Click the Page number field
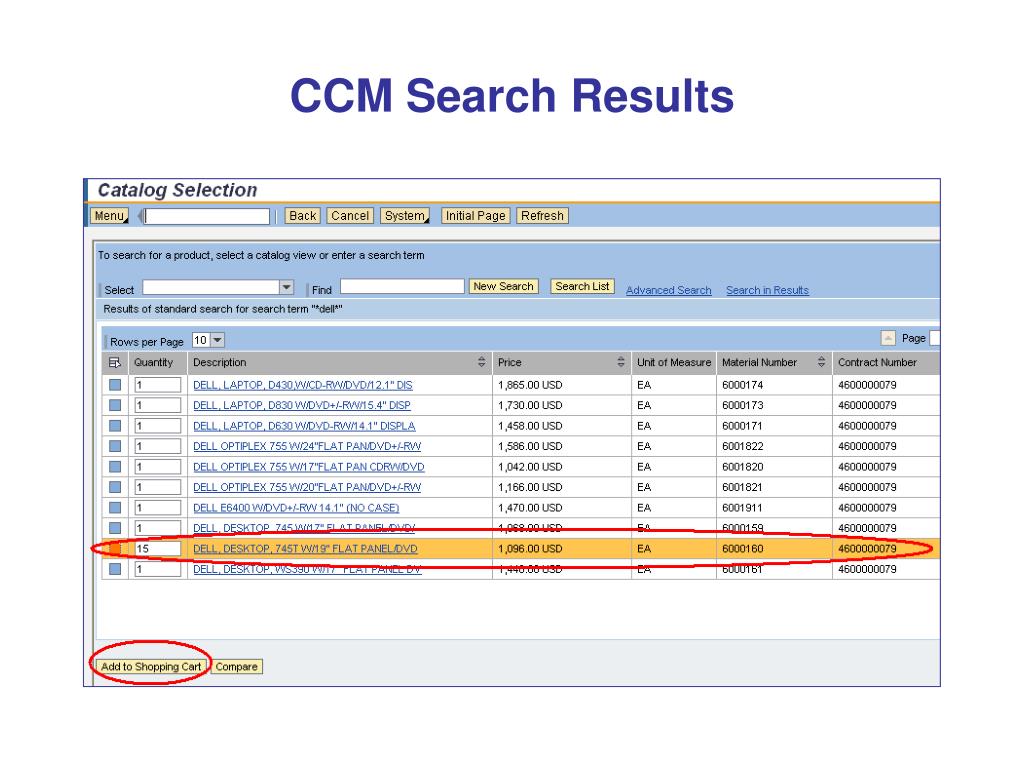This screenshot has width=1024, height=768. point(935,338)
